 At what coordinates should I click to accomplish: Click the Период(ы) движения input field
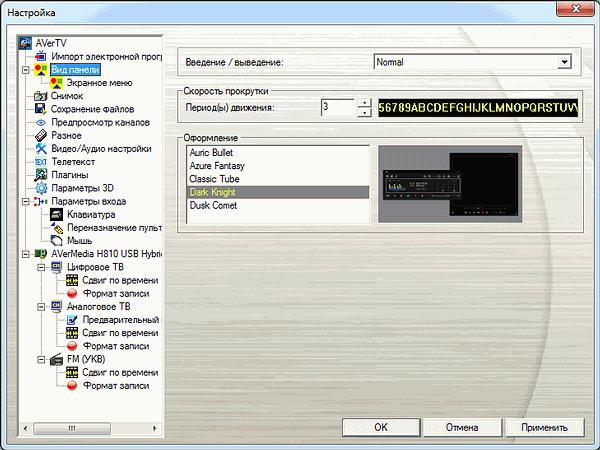(x=338, y=108)
